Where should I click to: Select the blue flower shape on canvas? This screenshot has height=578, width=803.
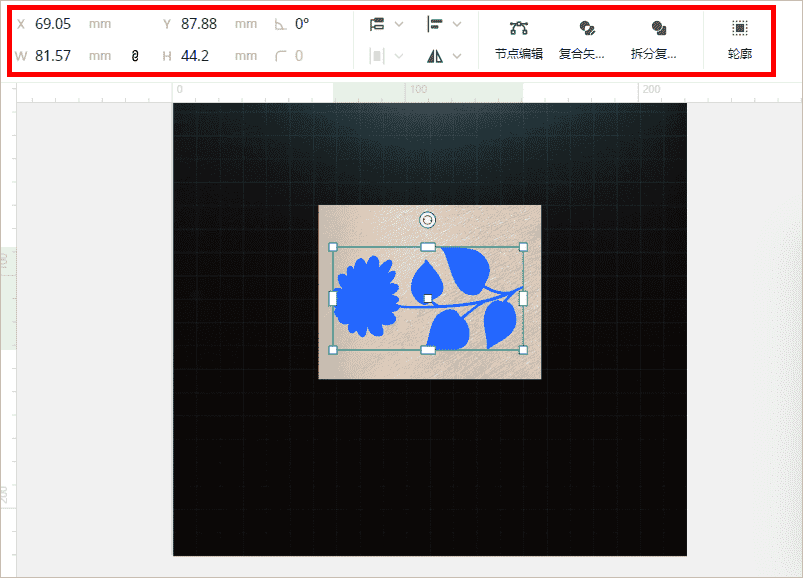(367, 297)
